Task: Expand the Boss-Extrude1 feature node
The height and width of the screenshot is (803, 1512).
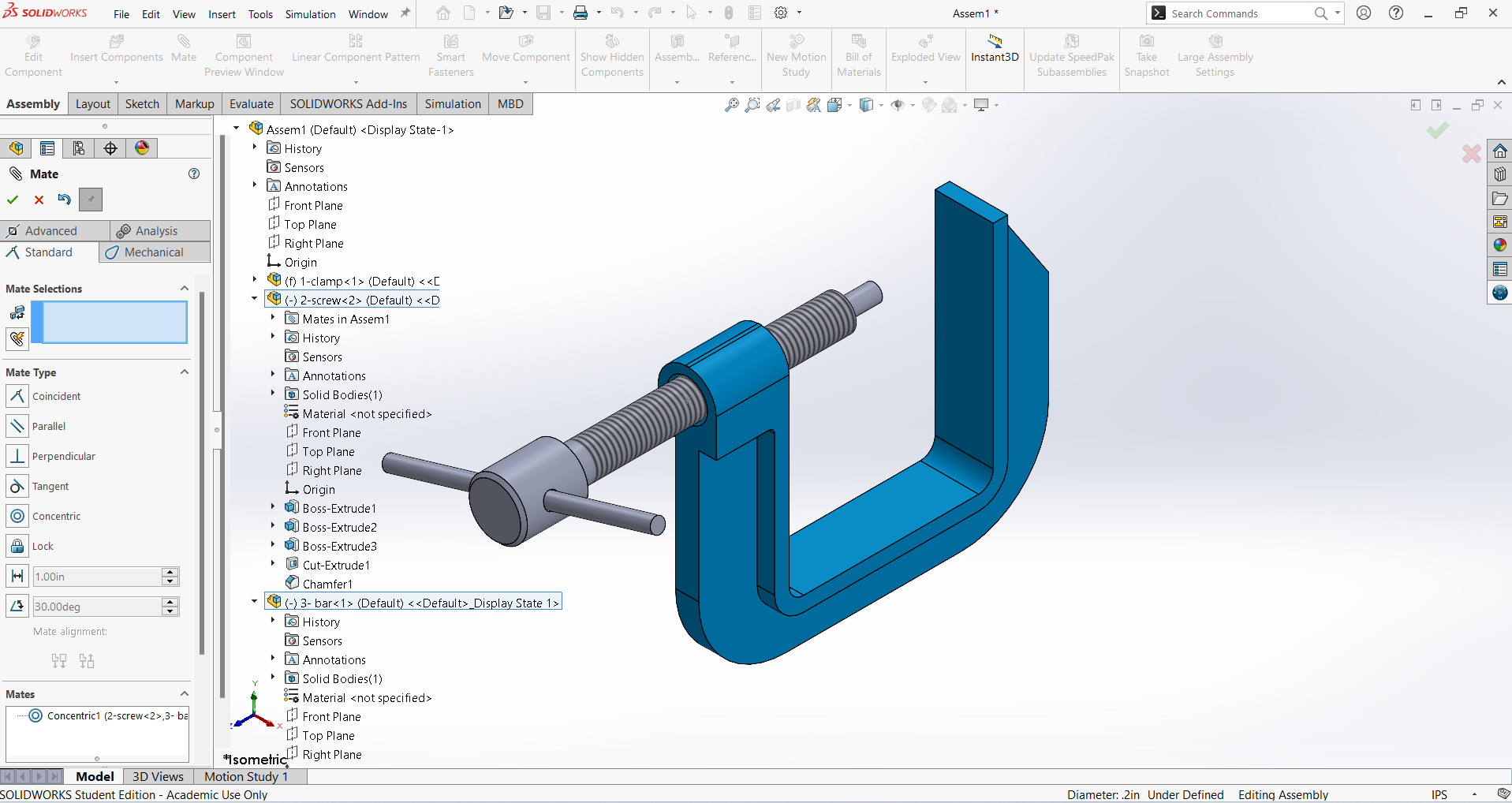Action: [273, 506]
